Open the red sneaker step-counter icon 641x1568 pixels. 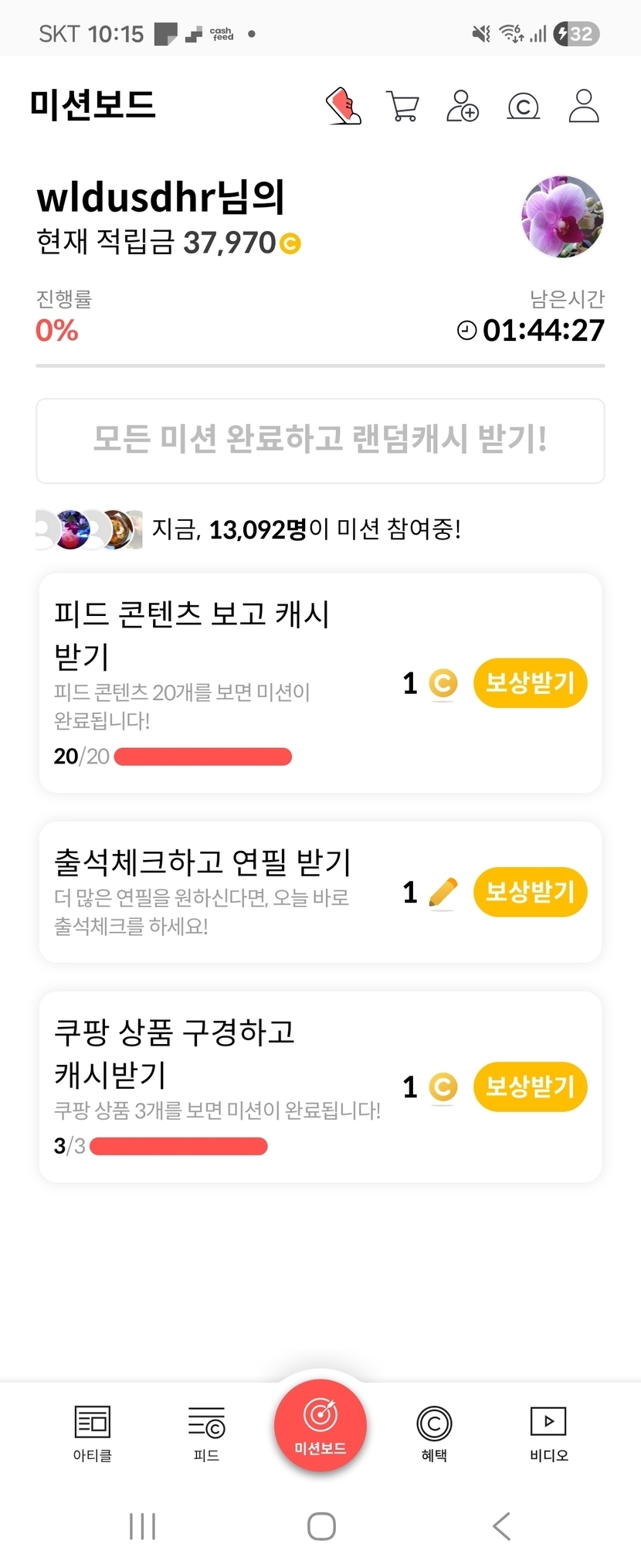point(344,106)
